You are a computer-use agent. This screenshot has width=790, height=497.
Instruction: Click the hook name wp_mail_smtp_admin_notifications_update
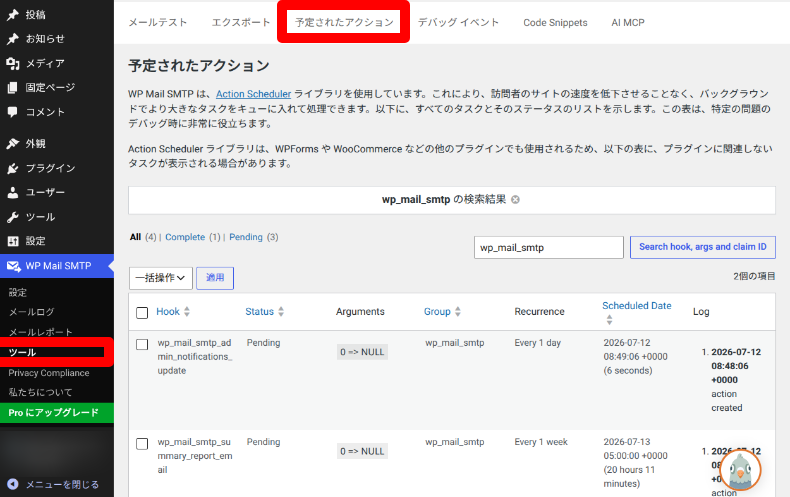pos(194,356)
